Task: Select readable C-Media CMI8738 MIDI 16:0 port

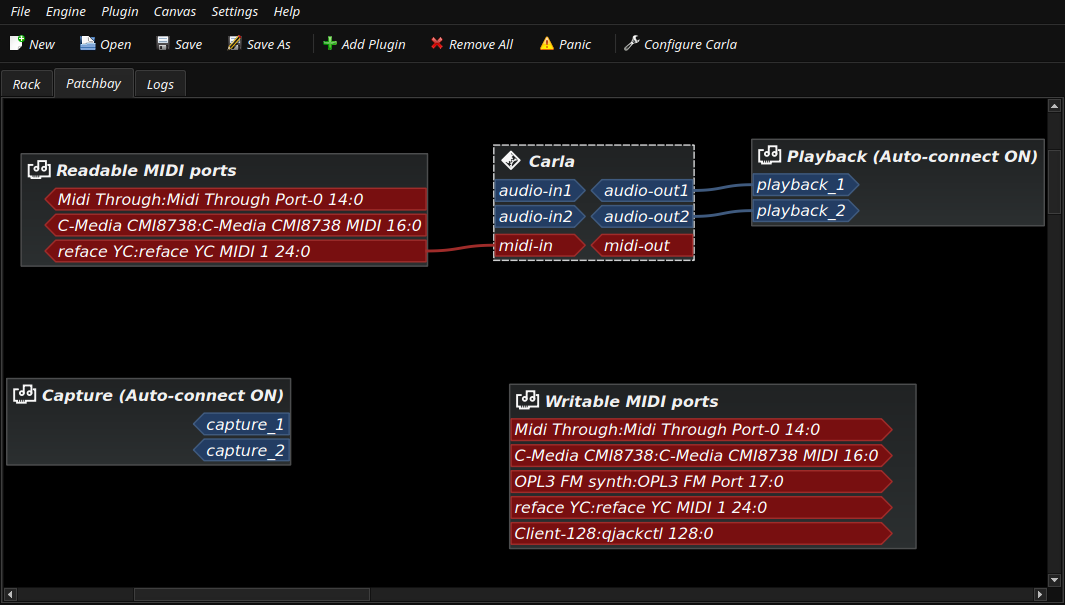Action: (x=236, y=225)
